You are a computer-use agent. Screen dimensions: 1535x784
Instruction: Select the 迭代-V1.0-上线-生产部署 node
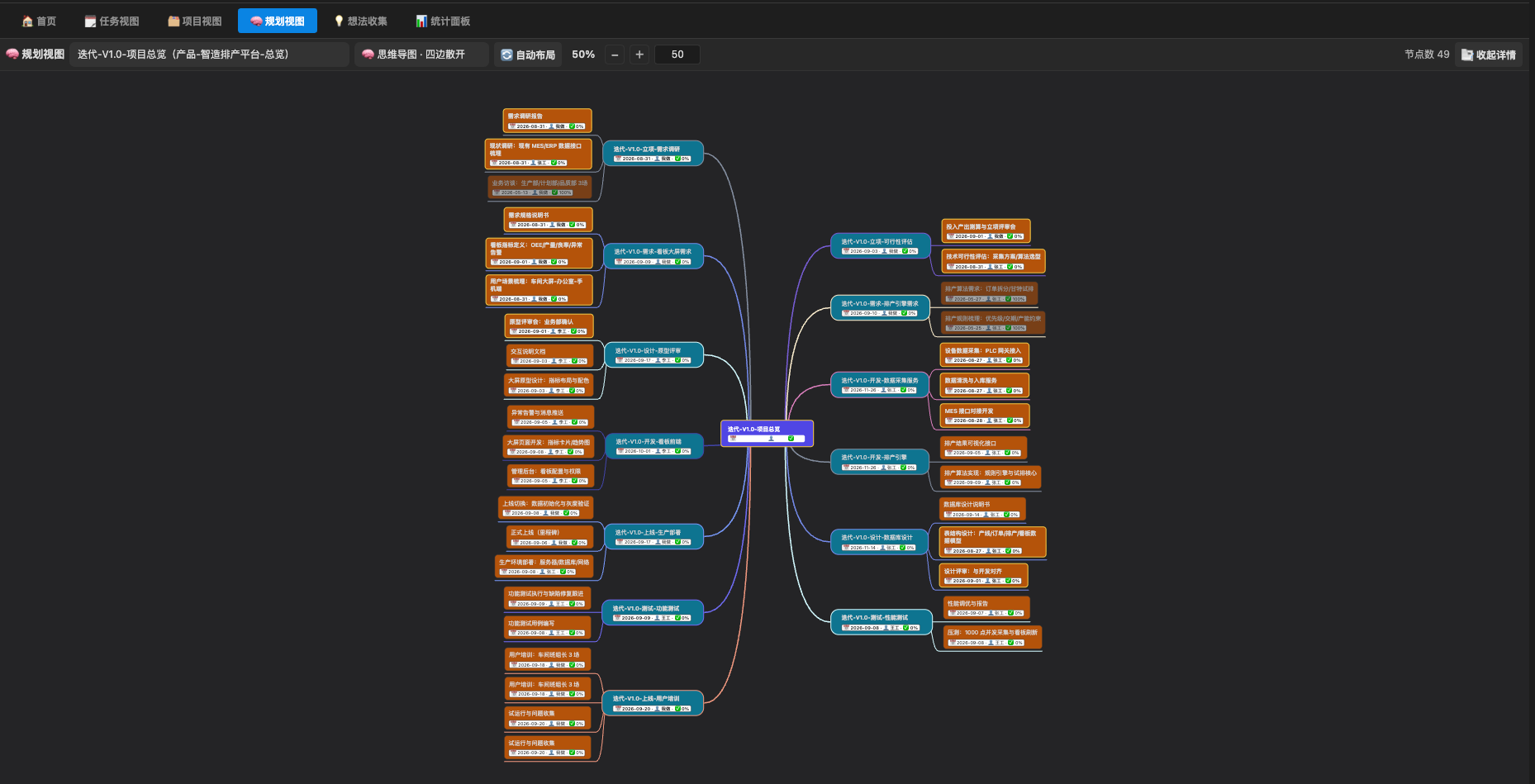tap(653, 536)
